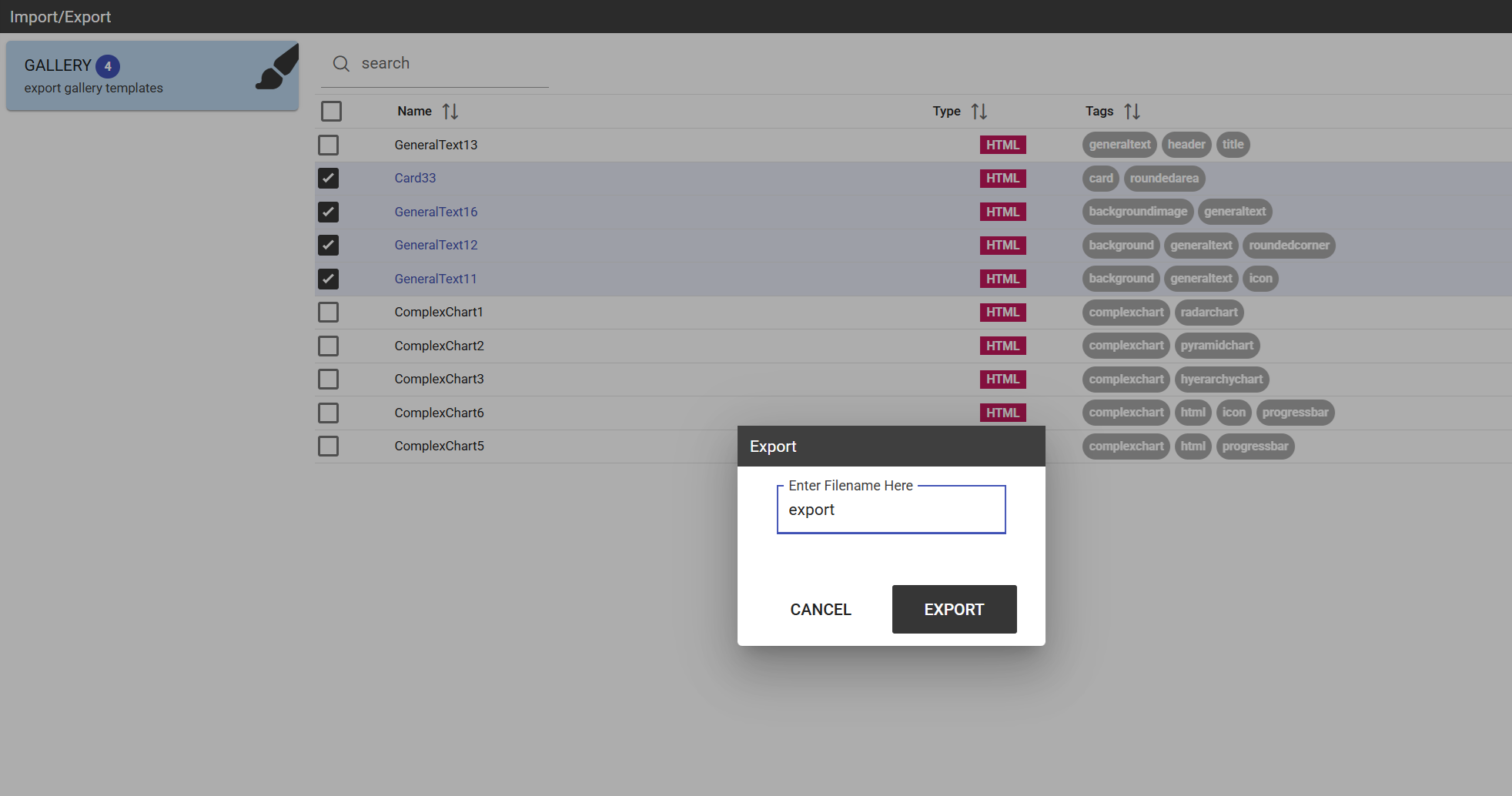Click HTML type badge for GeneralText13
Screen dimensions: 1512x796
[1002, 145]
